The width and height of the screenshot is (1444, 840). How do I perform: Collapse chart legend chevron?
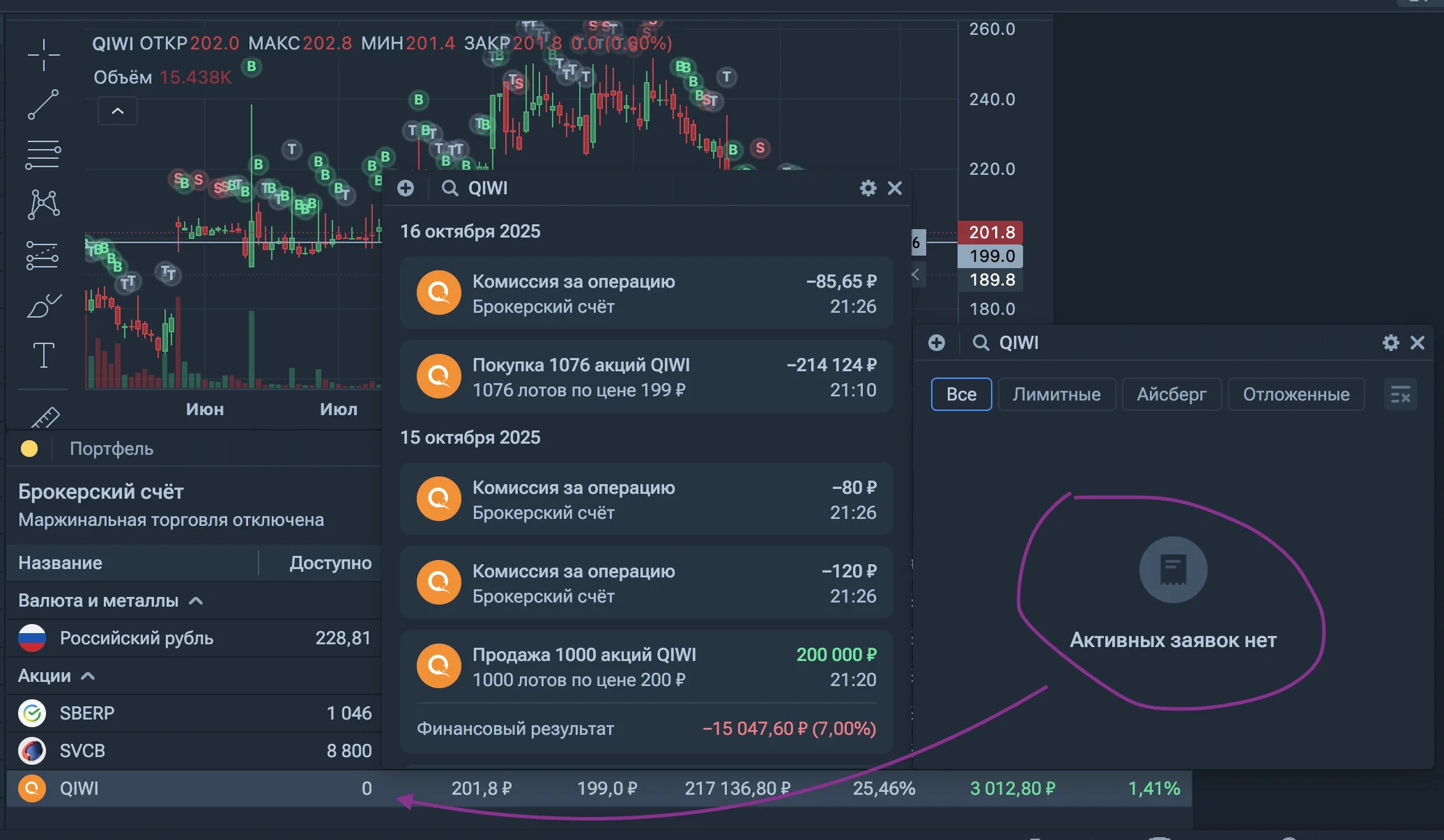pos(118,111)
